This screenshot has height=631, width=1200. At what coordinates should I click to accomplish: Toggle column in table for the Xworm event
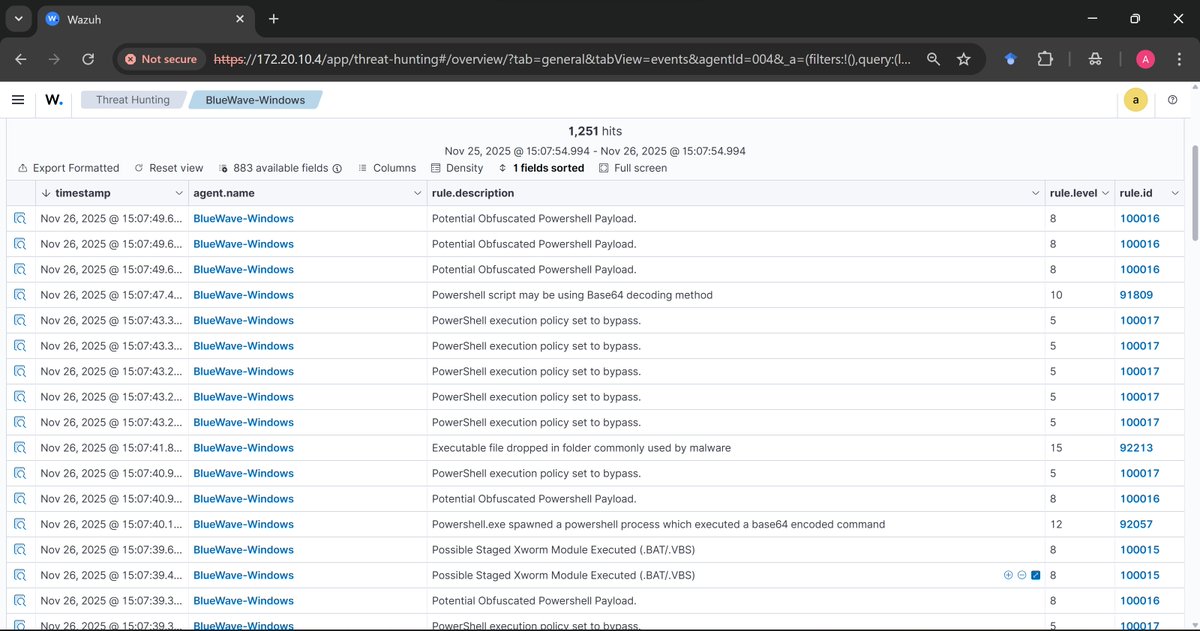pyautogui.click(x=1036, y=575)
